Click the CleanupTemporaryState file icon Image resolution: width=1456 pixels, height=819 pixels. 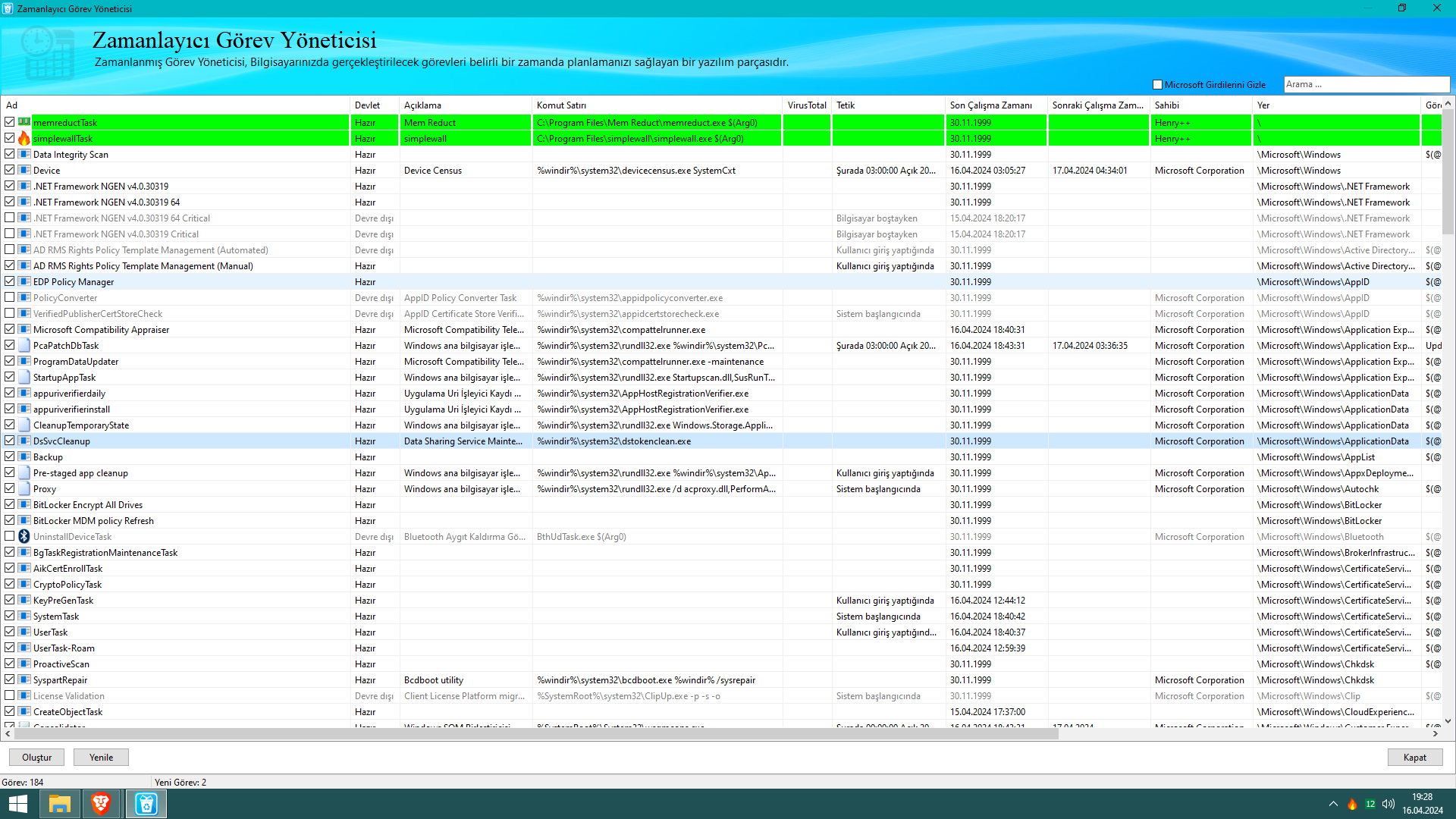24,425
